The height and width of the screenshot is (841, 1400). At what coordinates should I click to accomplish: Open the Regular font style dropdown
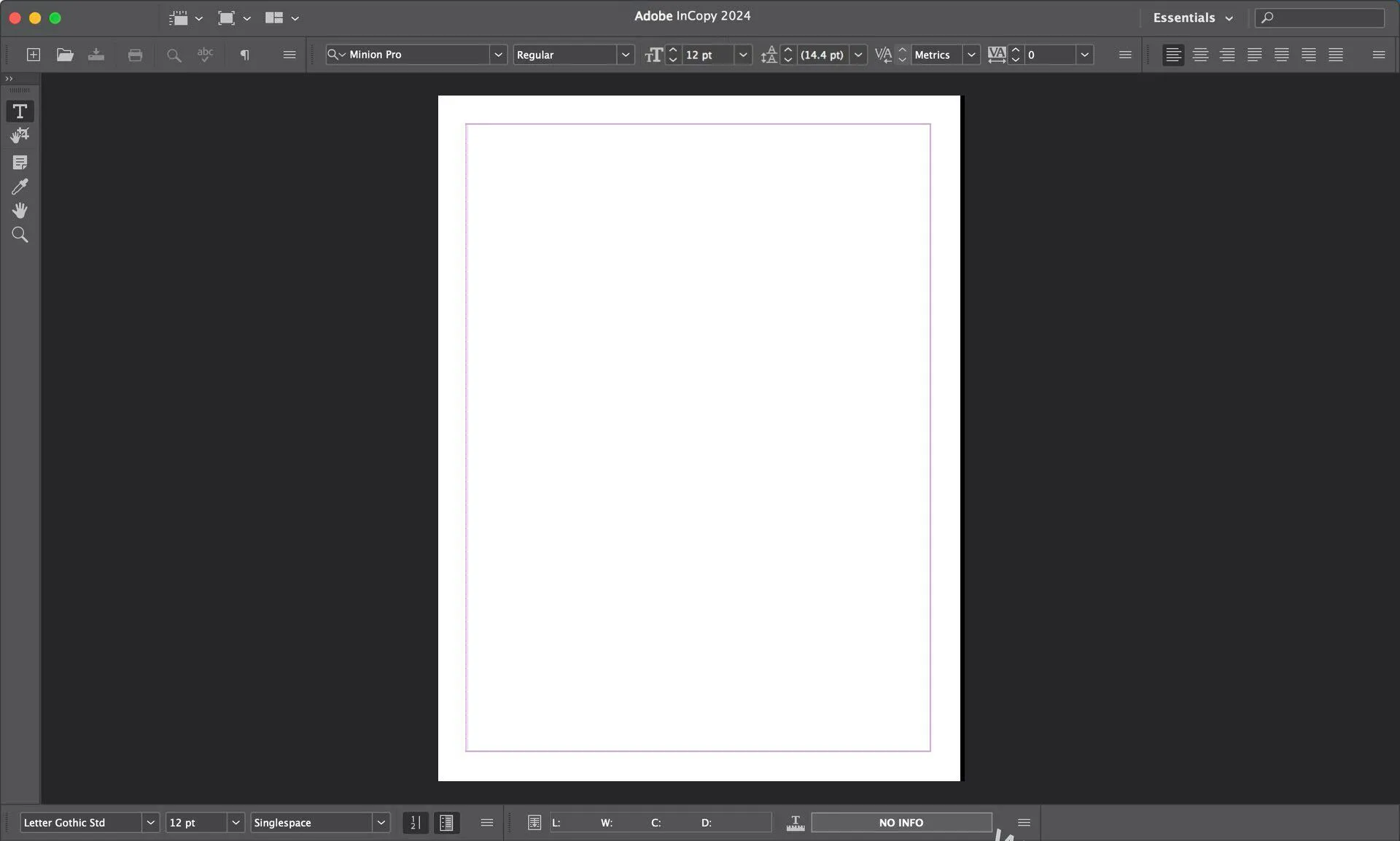pyautogui.click(x=625, y=55)
